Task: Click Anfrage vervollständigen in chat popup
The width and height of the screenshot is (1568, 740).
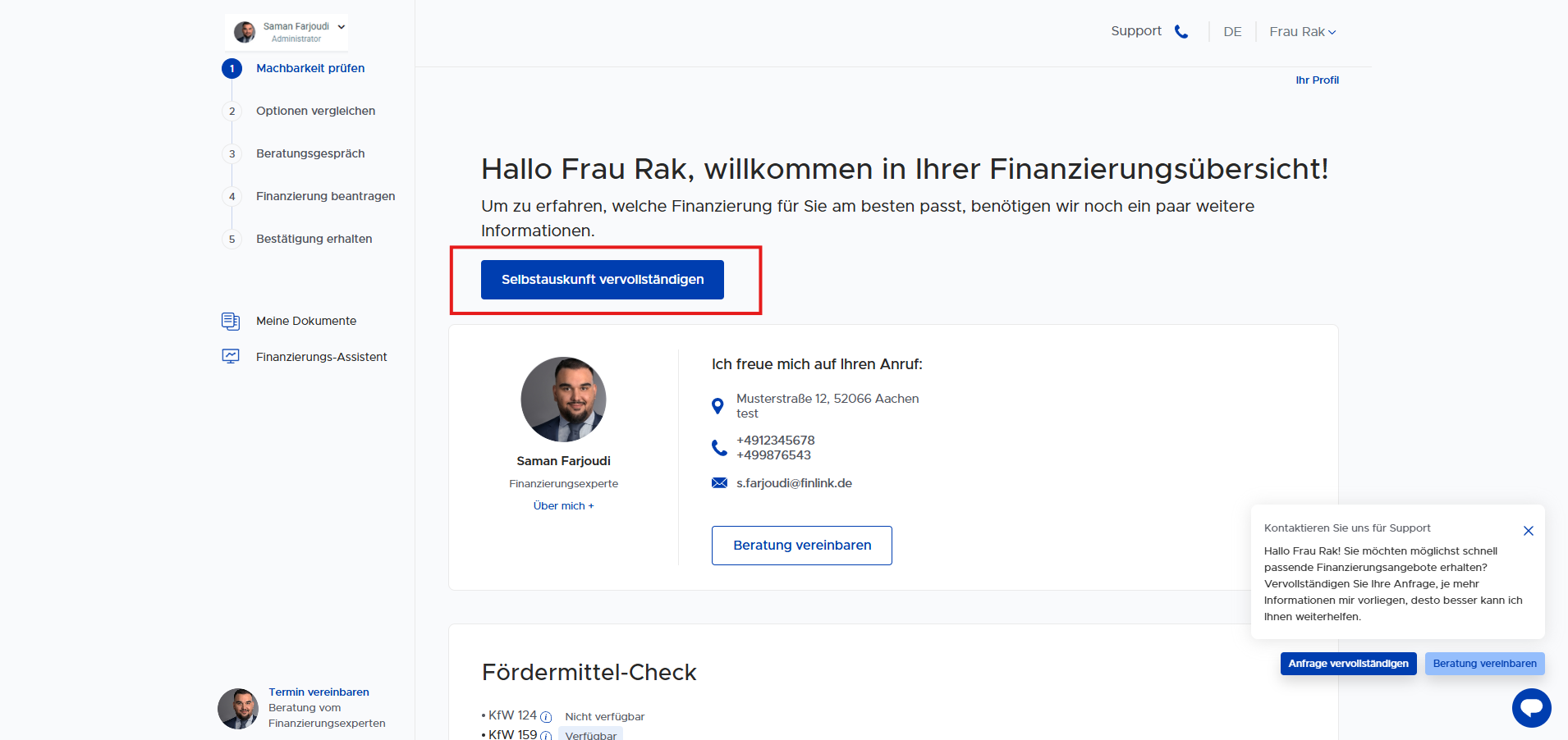Action: 1348,664
